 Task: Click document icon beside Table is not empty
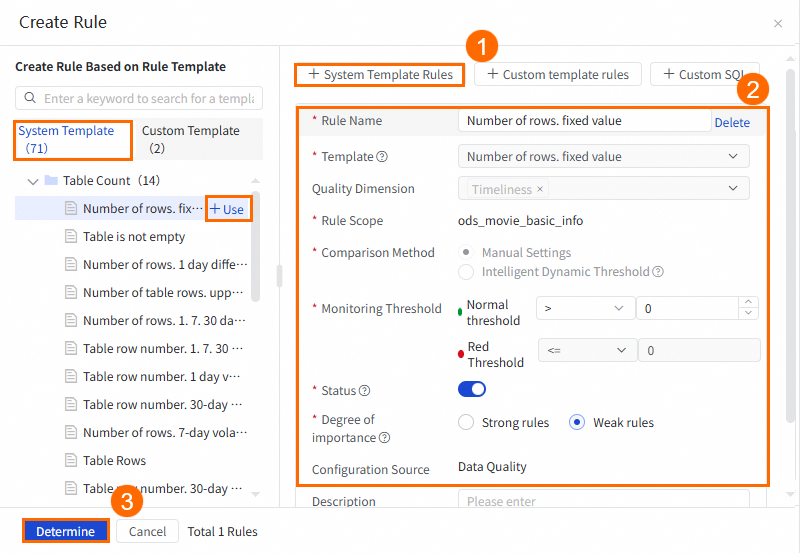(x=71, y=237)
